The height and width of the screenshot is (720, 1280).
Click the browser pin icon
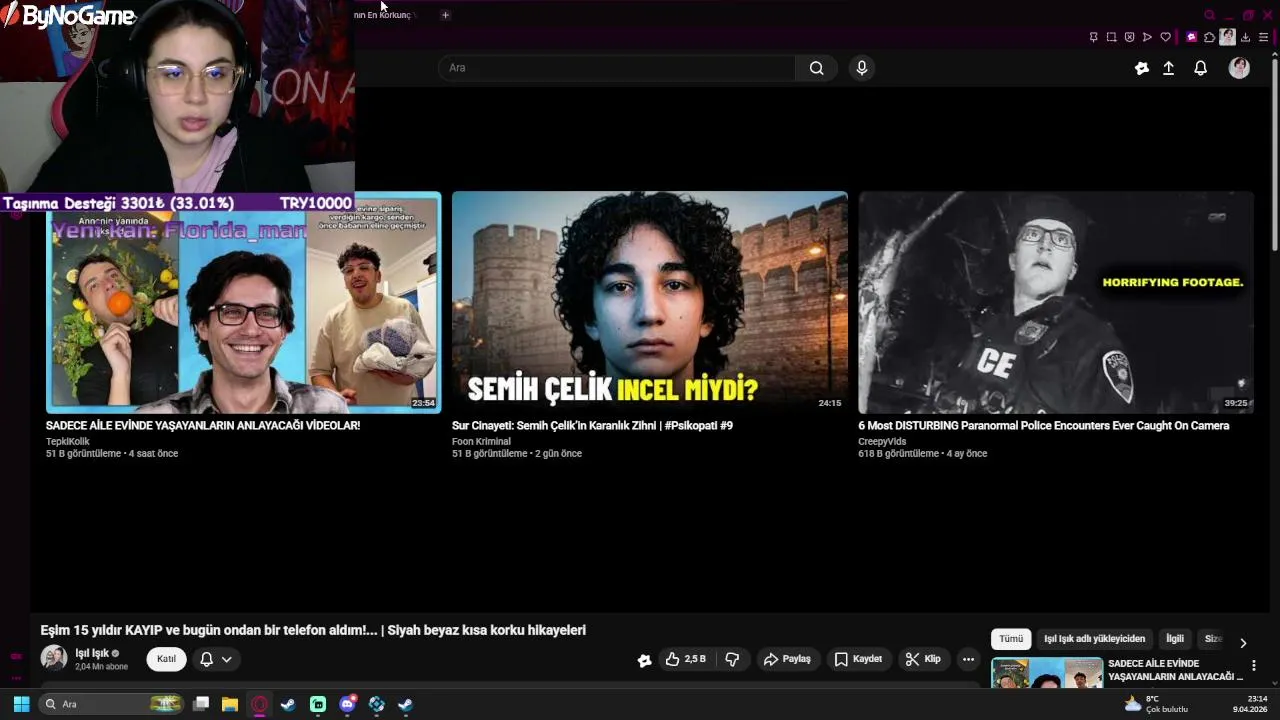point(1093,37)
